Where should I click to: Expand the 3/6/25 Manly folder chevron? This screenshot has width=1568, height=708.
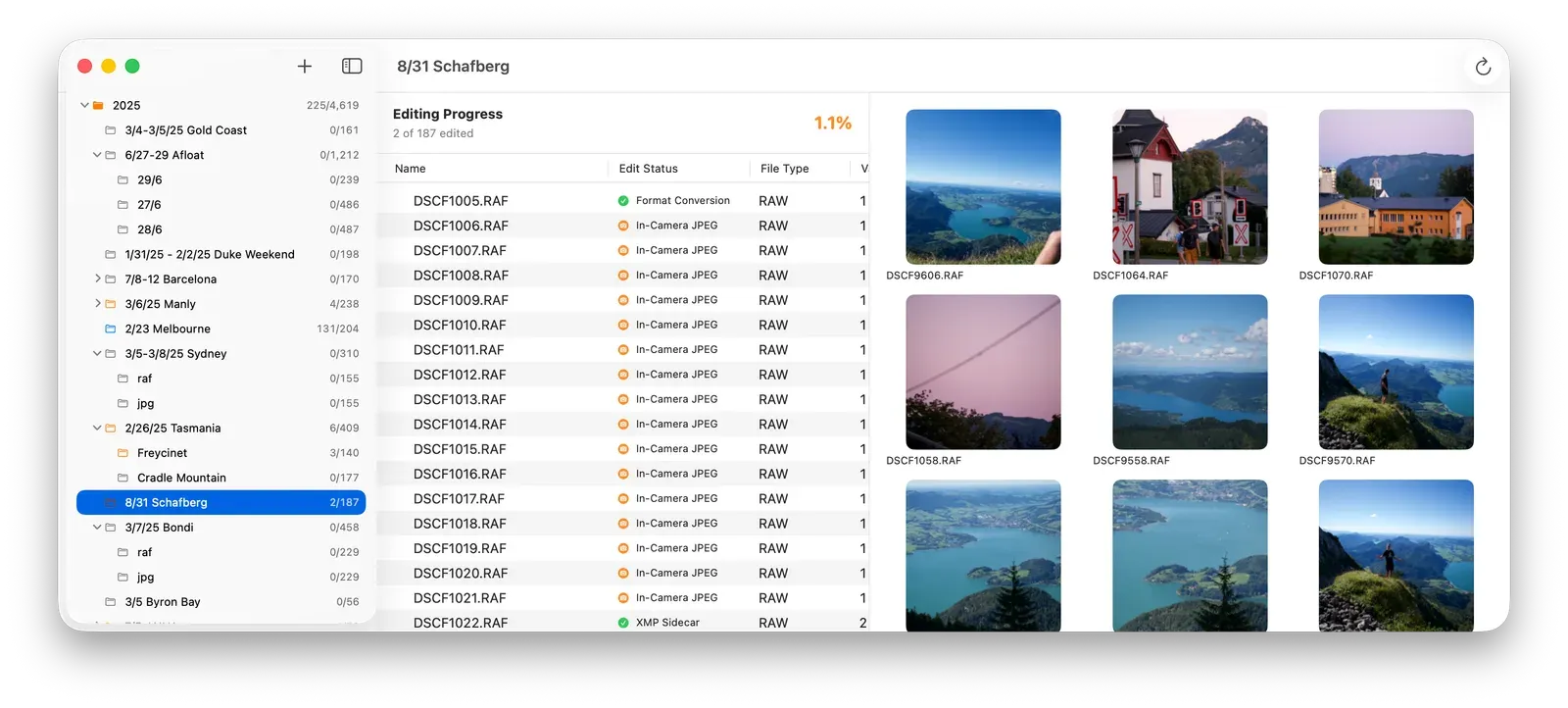click(x=97, y=304)
